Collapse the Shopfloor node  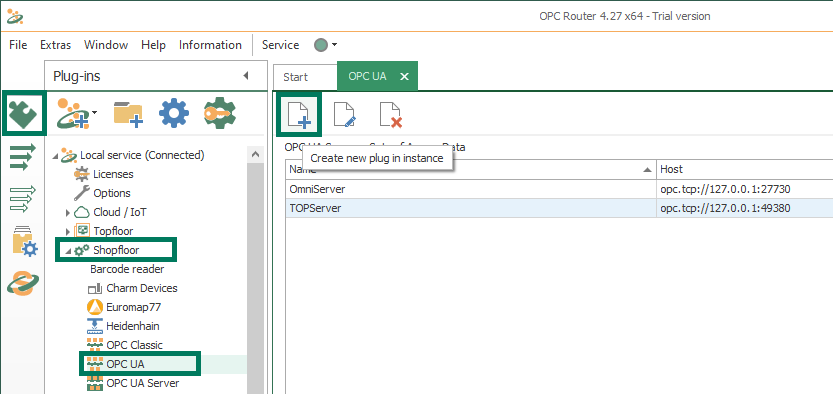click(x=69, y=251)
